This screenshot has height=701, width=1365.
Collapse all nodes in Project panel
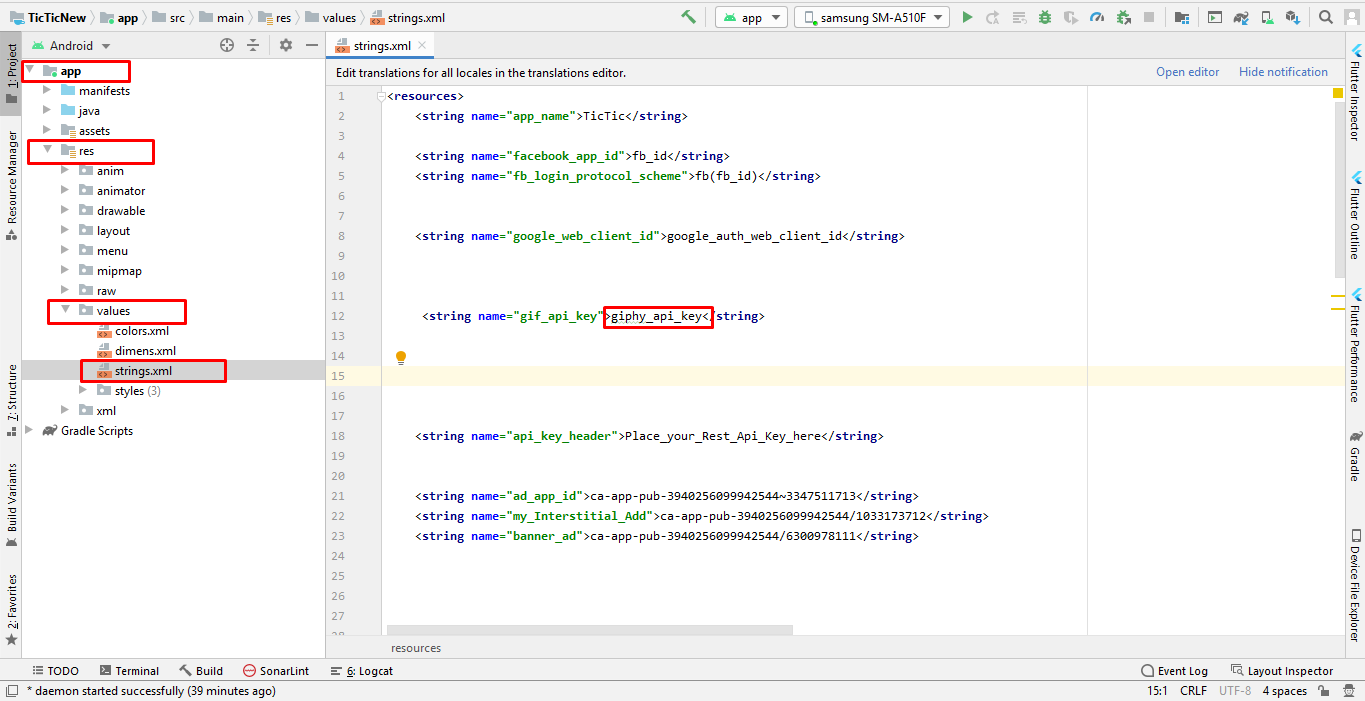pyautogui.click(x=253, y=45)
